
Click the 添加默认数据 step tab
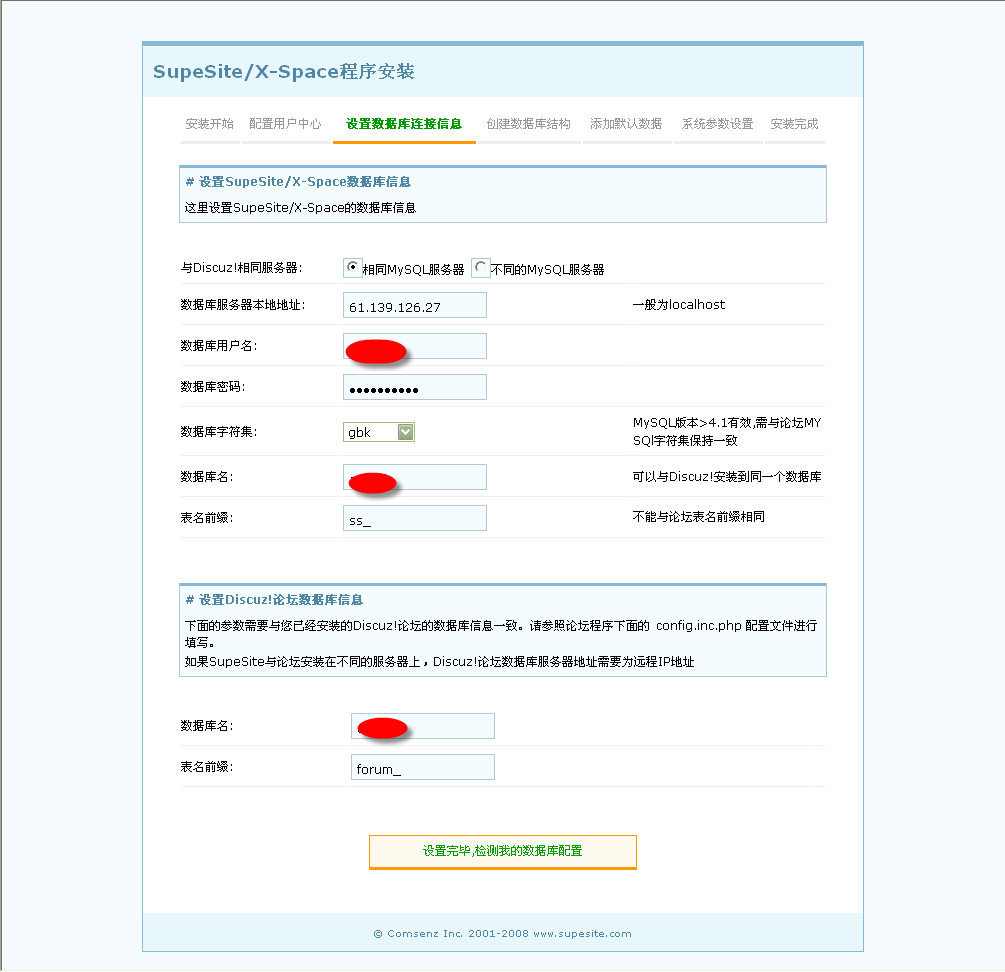click(626, 124)
